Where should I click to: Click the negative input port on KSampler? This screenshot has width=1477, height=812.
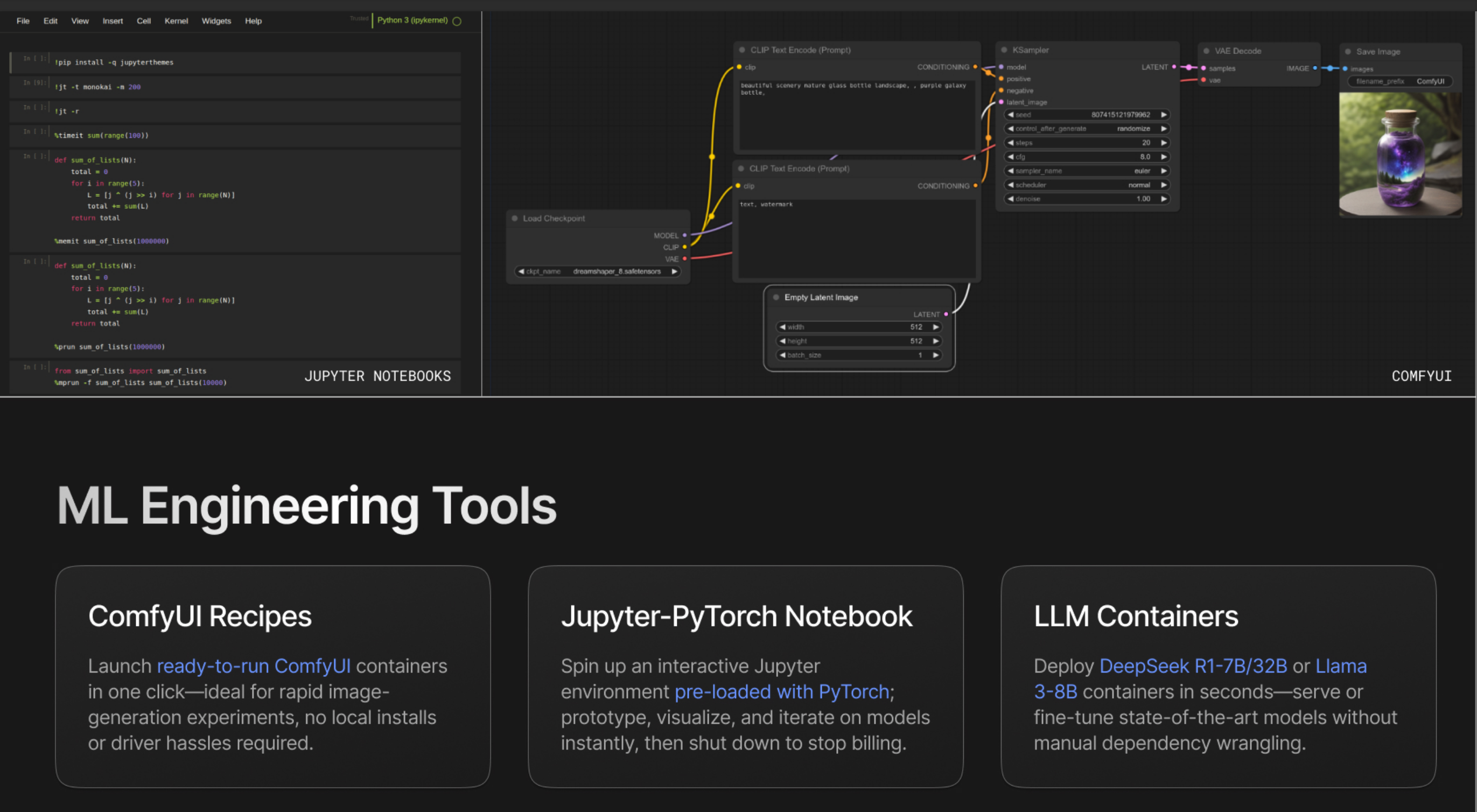pos(1001,90)
